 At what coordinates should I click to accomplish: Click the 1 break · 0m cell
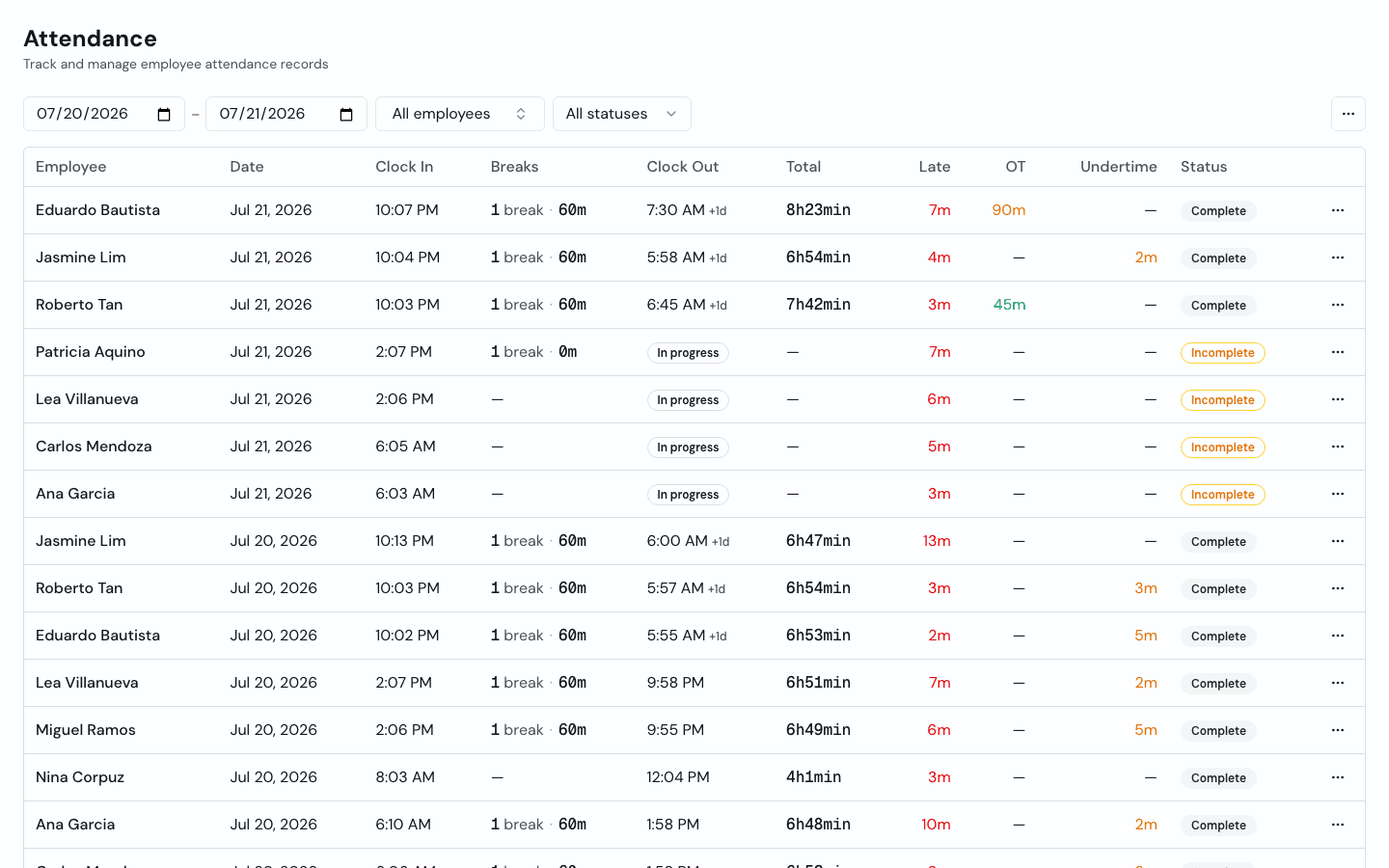click(533, 352)
